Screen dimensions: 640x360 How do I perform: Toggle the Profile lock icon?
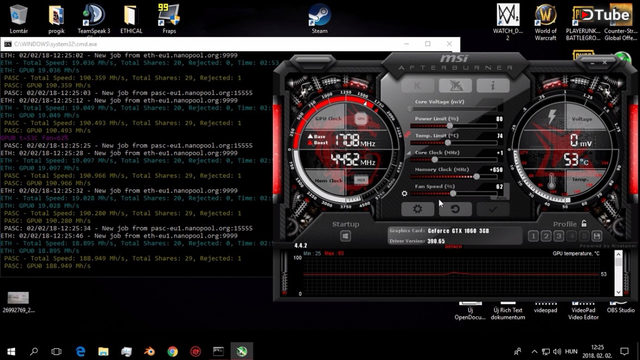pos(584,223)
